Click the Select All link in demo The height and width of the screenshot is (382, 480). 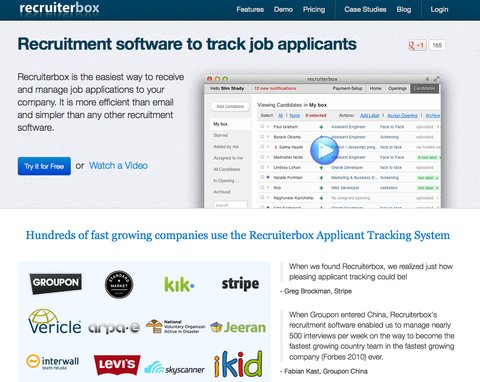tap(280, 115)
